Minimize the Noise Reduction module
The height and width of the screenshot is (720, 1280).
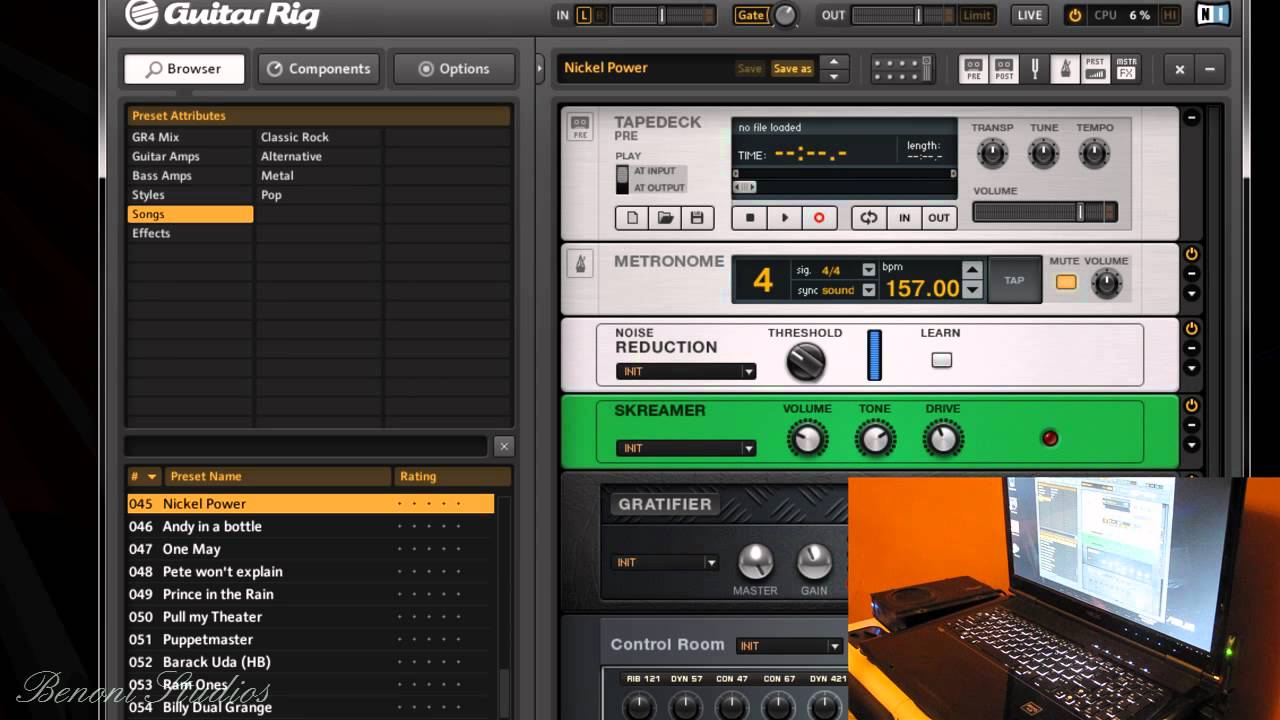point(1191,349)
